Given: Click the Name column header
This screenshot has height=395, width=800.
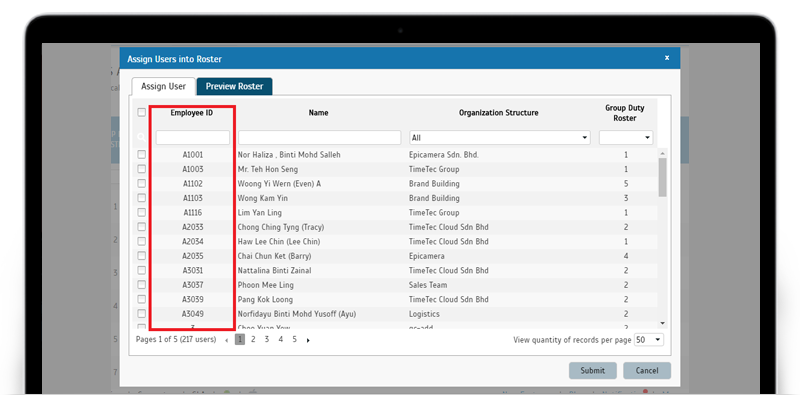Looking at the screenshot, I should pos(318,113).
